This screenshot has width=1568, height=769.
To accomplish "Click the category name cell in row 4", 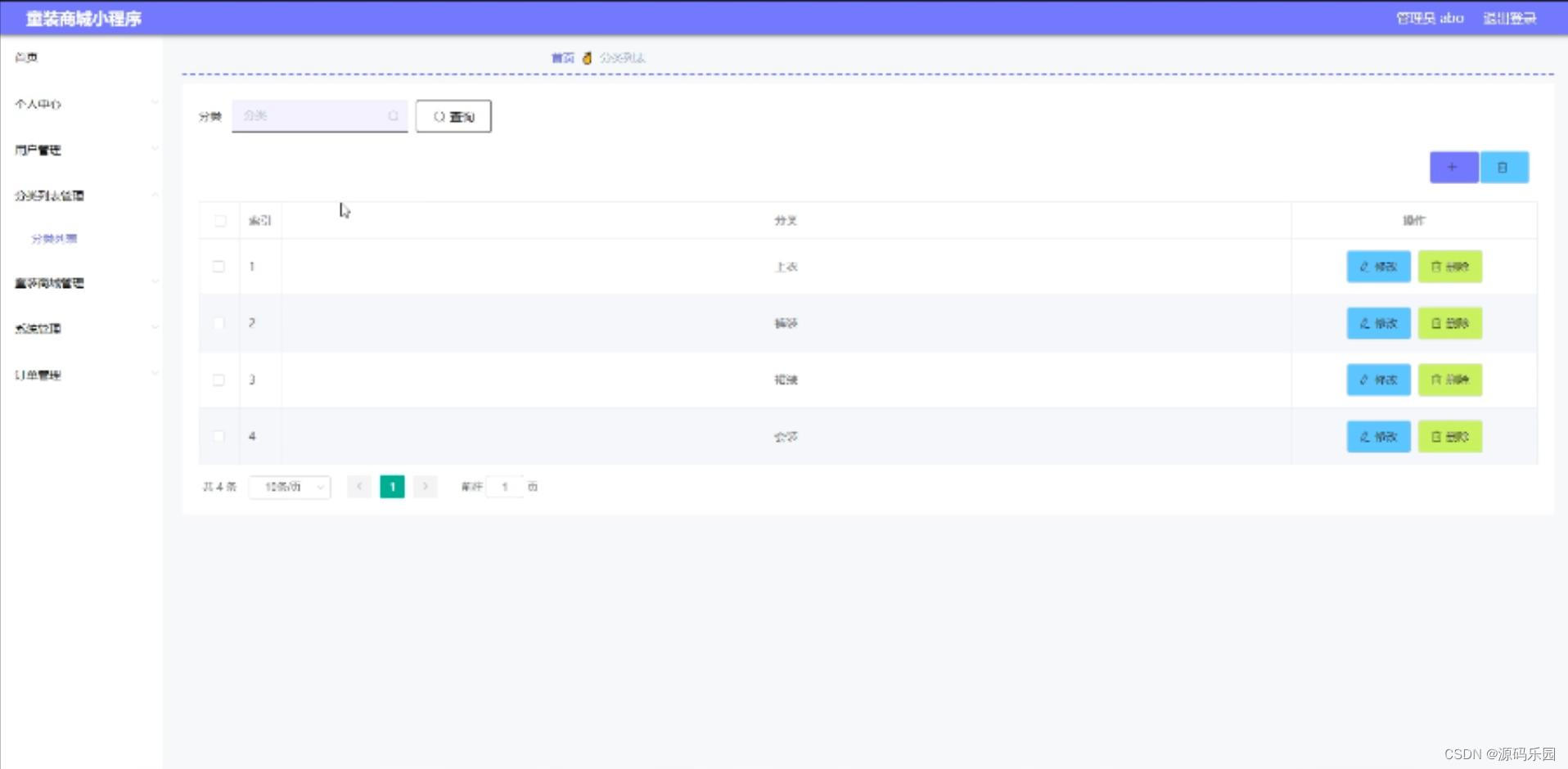I will 786,437.
